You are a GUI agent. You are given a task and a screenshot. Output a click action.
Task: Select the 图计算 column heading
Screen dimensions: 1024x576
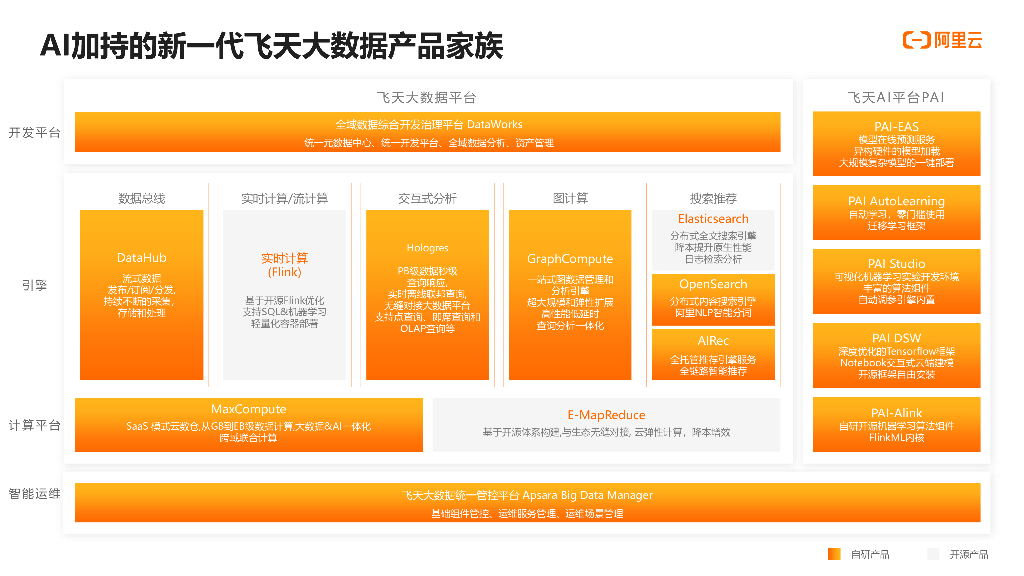[570, 198]
